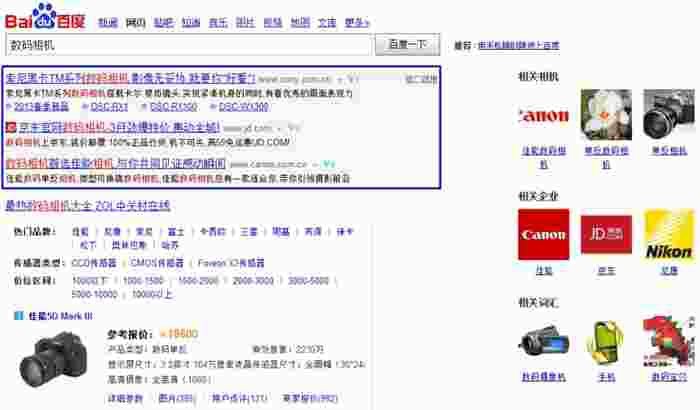Open the 知道 tab in top navigation
The image size is (700, 410).
(x=191, y=22)
